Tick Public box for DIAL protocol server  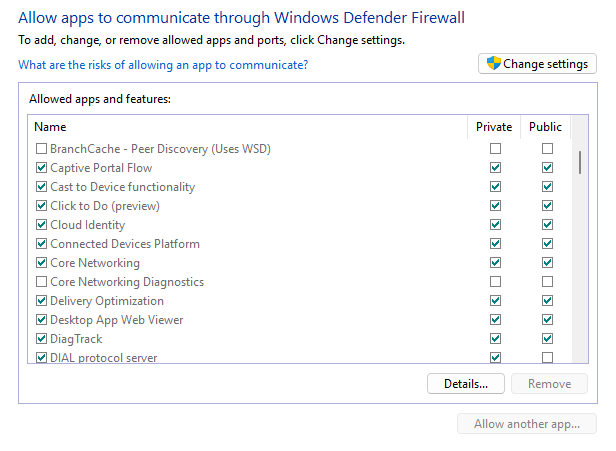[547, 358]
